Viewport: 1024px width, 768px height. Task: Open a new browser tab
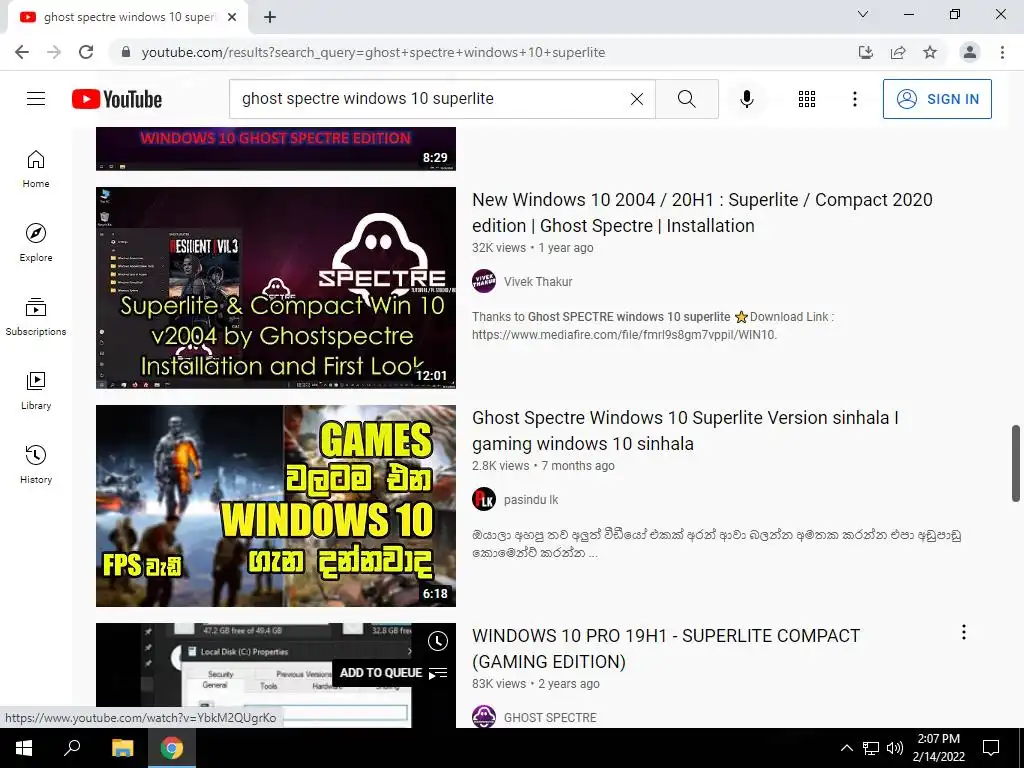click(270, 17)
